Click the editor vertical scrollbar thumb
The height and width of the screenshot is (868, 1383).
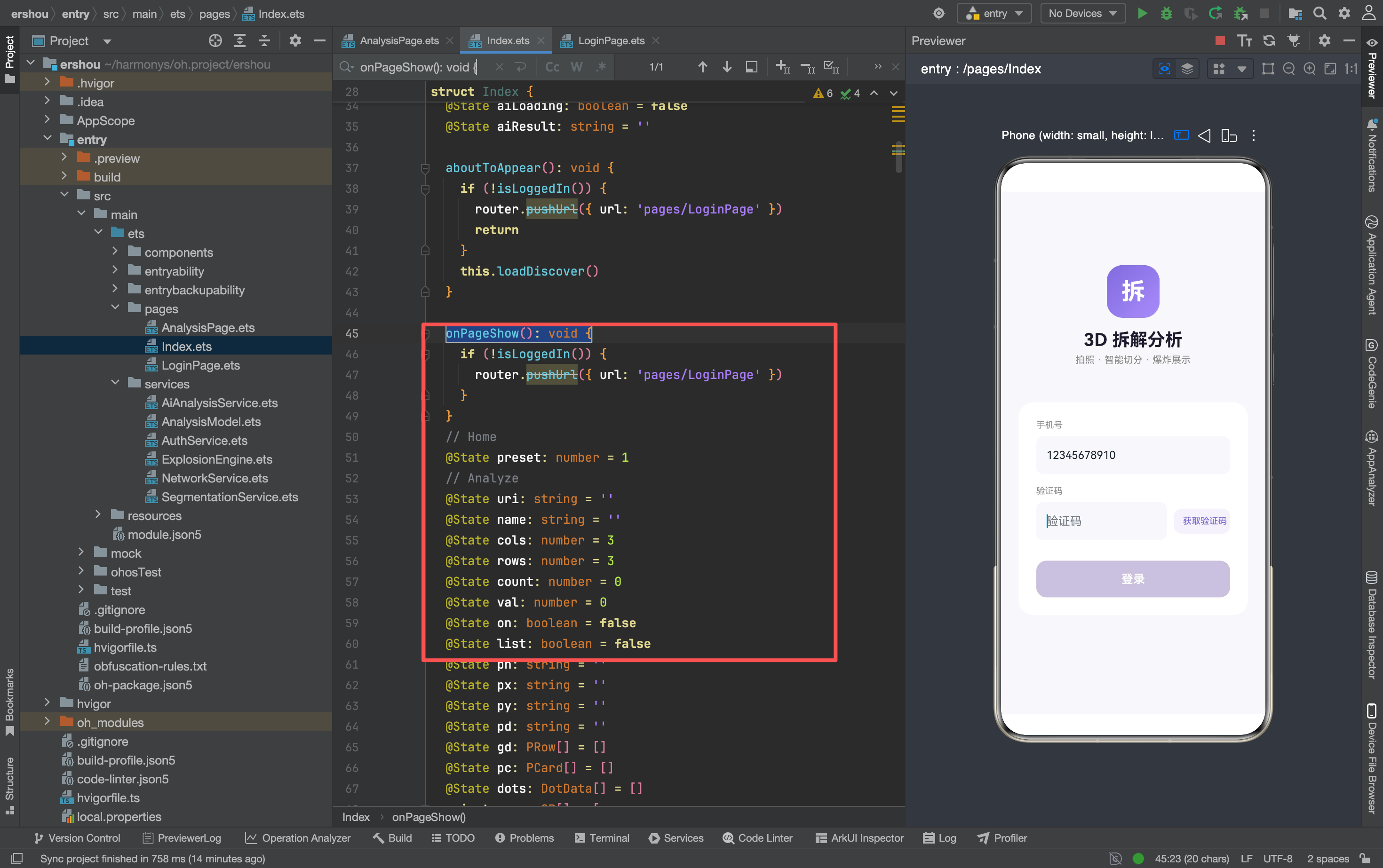click(898, 156)
